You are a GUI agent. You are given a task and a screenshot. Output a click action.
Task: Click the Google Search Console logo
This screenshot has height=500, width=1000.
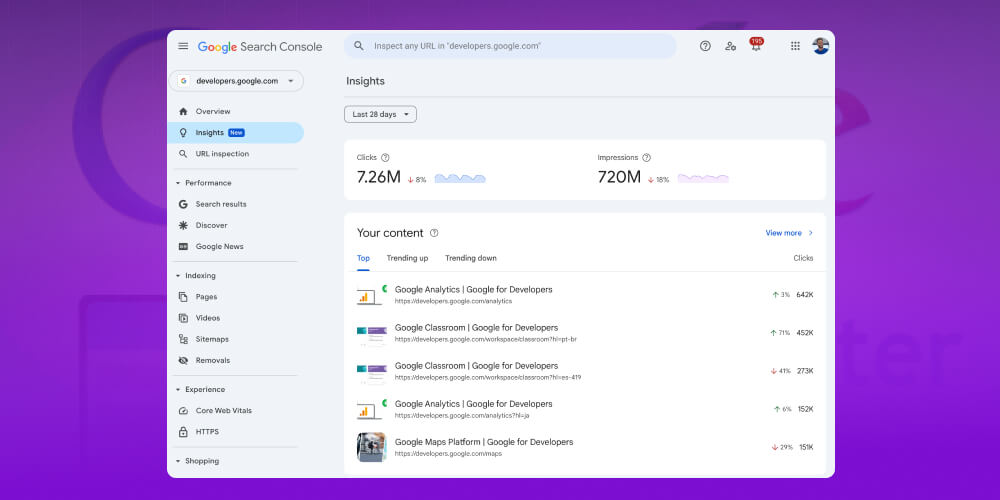click(x=260, y=47)
